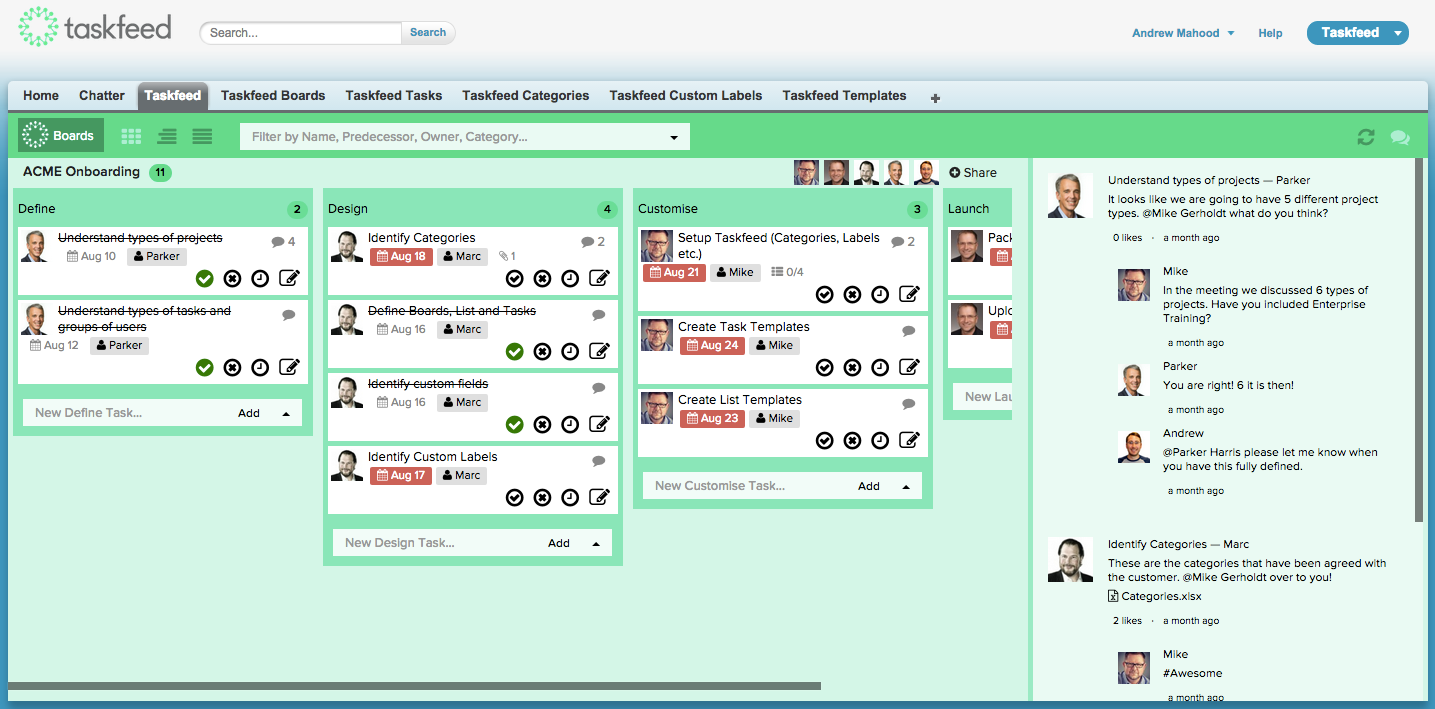Expand options beside Add in Customise list
Image resolution: width=1435 pixels, height=709 pixels.
906,486
